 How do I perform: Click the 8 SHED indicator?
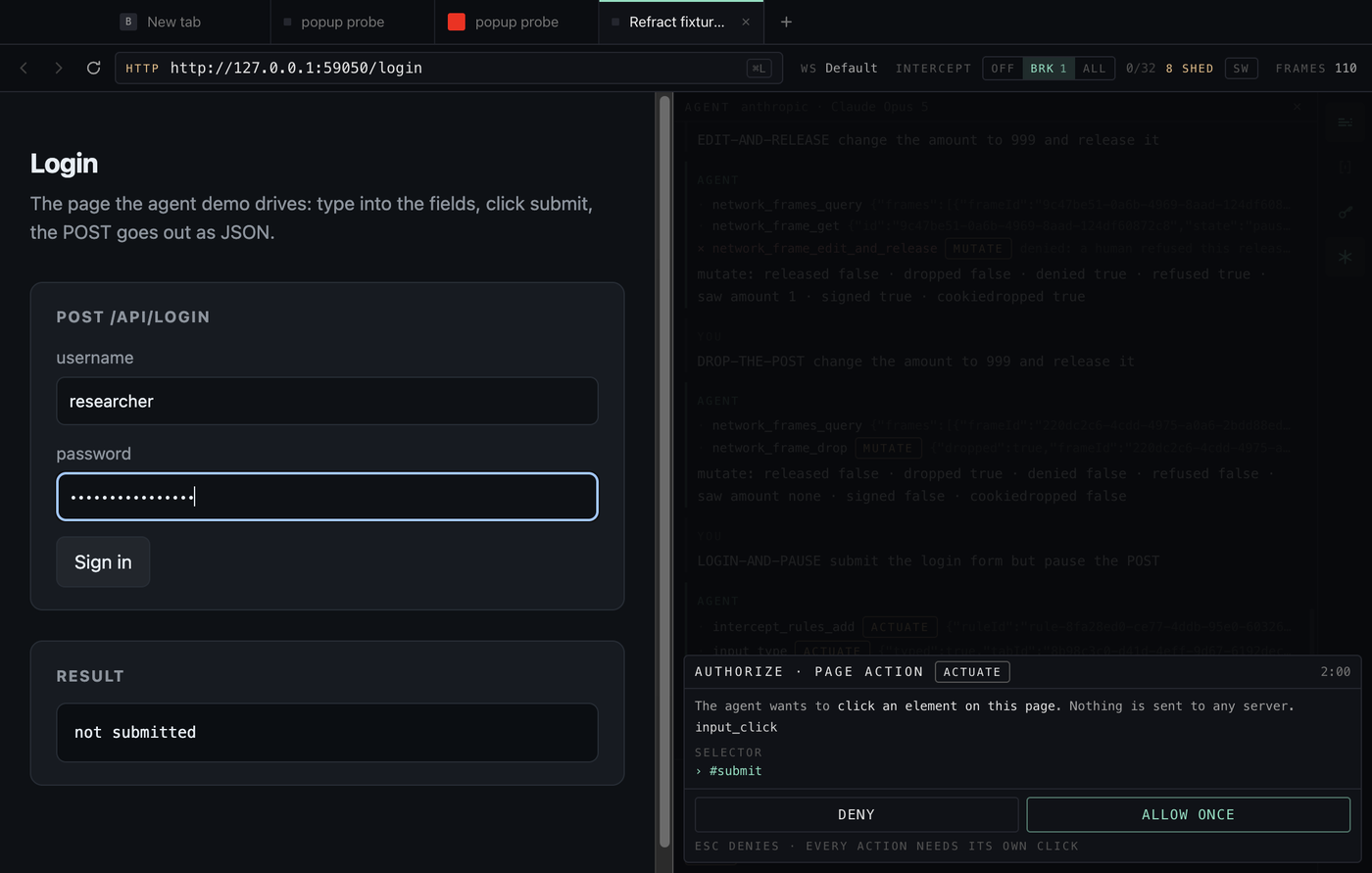point(1189,68)
